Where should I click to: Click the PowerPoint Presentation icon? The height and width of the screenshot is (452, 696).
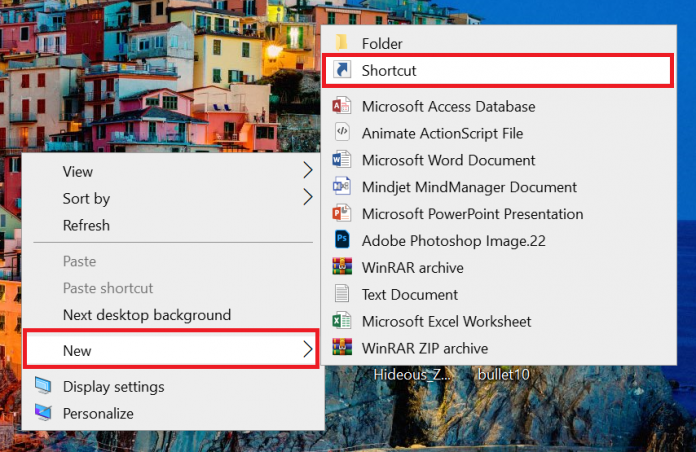click(x=342, y=214)
